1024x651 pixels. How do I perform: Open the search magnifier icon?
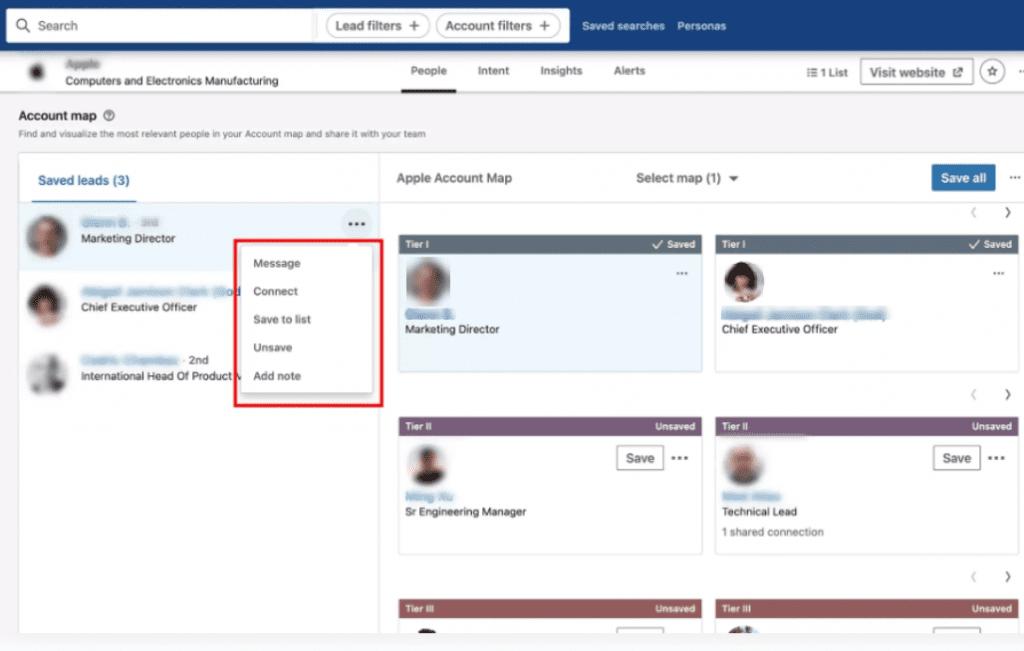pyautogui.click(x=24, y=24)
